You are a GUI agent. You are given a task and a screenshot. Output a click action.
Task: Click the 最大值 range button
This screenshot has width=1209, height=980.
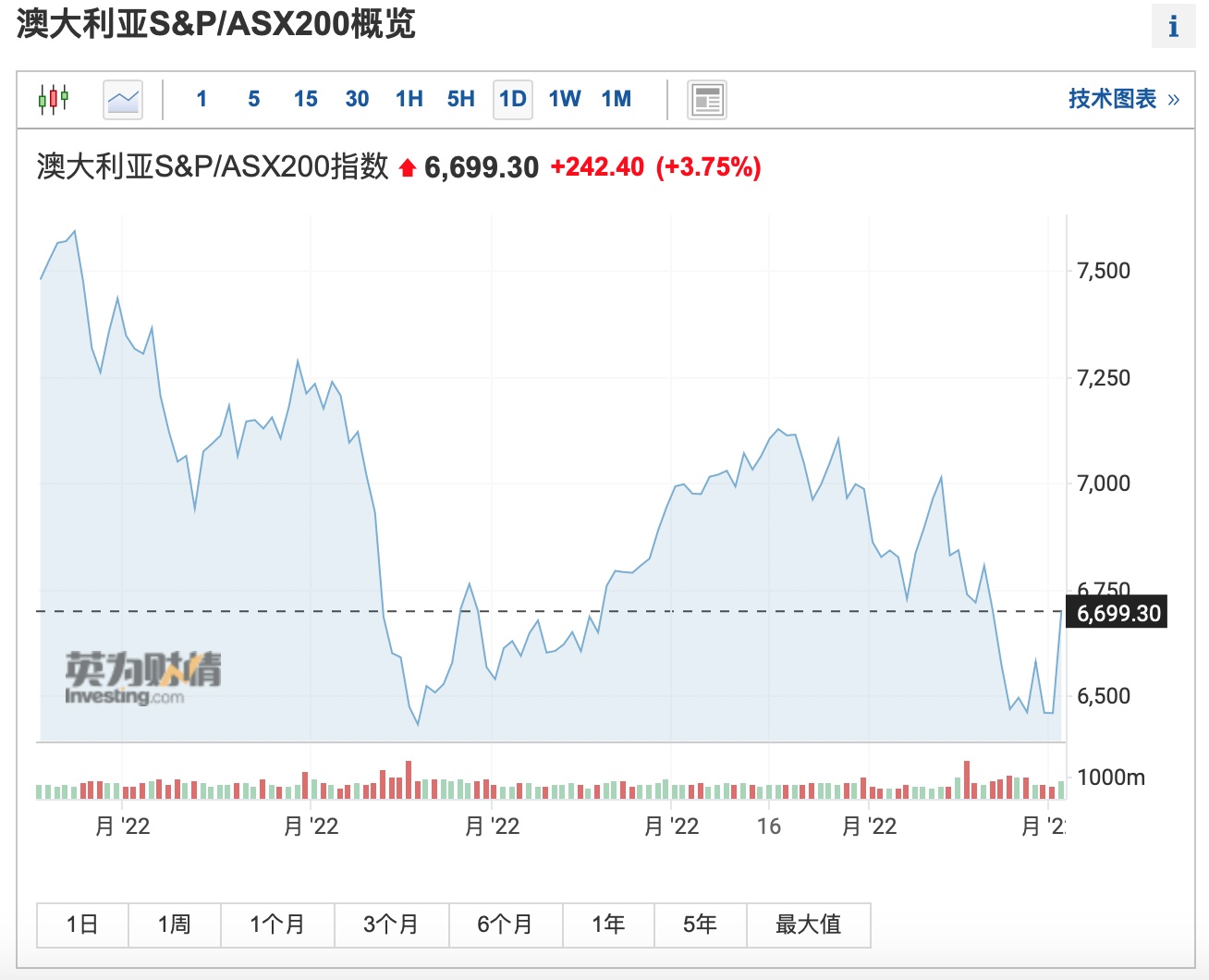tap(808, 925)
